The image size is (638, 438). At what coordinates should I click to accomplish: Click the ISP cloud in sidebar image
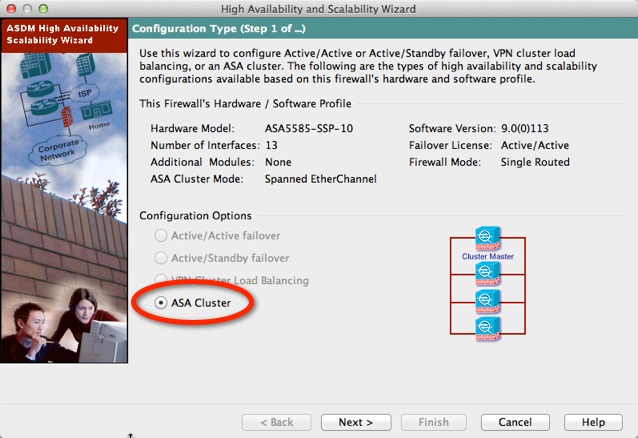click(x=84, y=94)
